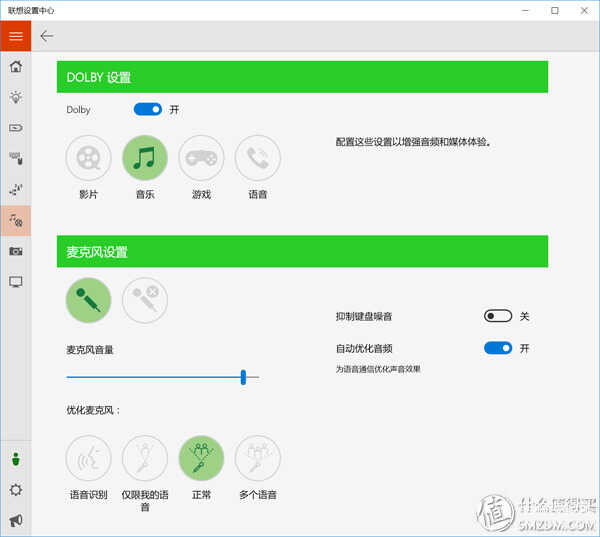Viewport: 600px width, 537px height.
Task: Open the display monitor sidebar section
Action: click(16, 282)
